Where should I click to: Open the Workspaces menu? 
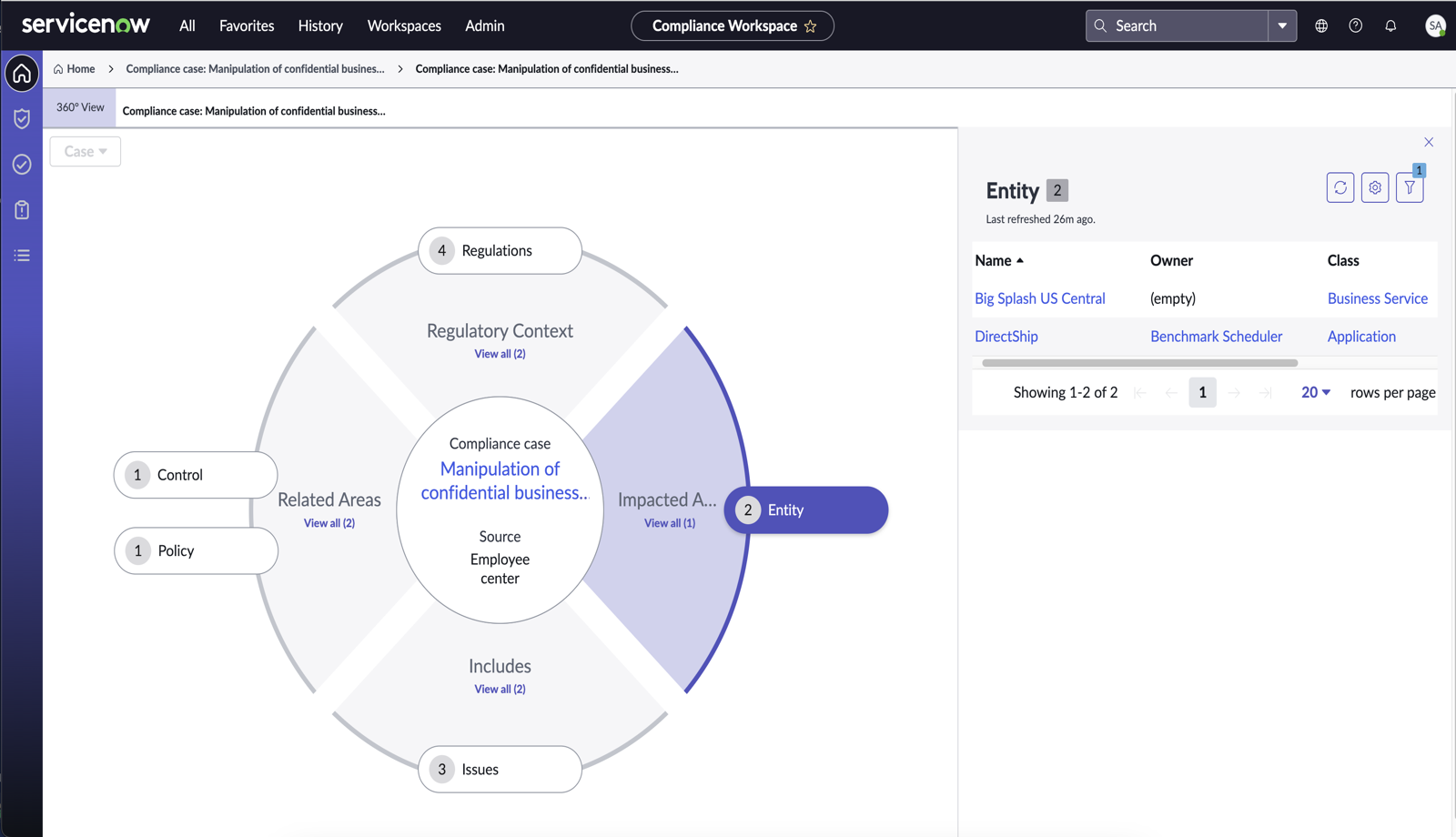click(x=404, y=26)
